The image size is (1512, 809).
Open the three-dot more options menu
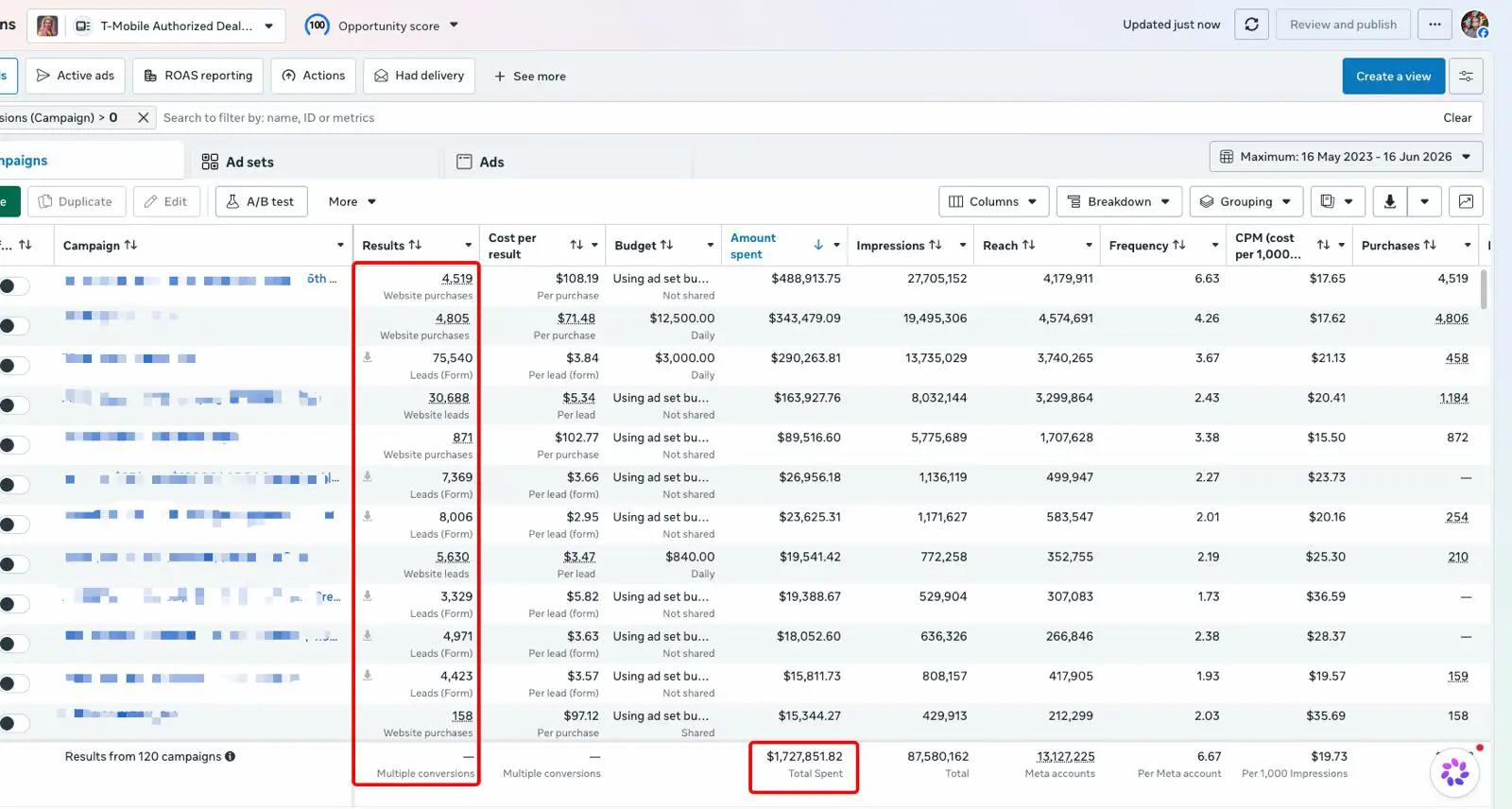coord(1435,25)
